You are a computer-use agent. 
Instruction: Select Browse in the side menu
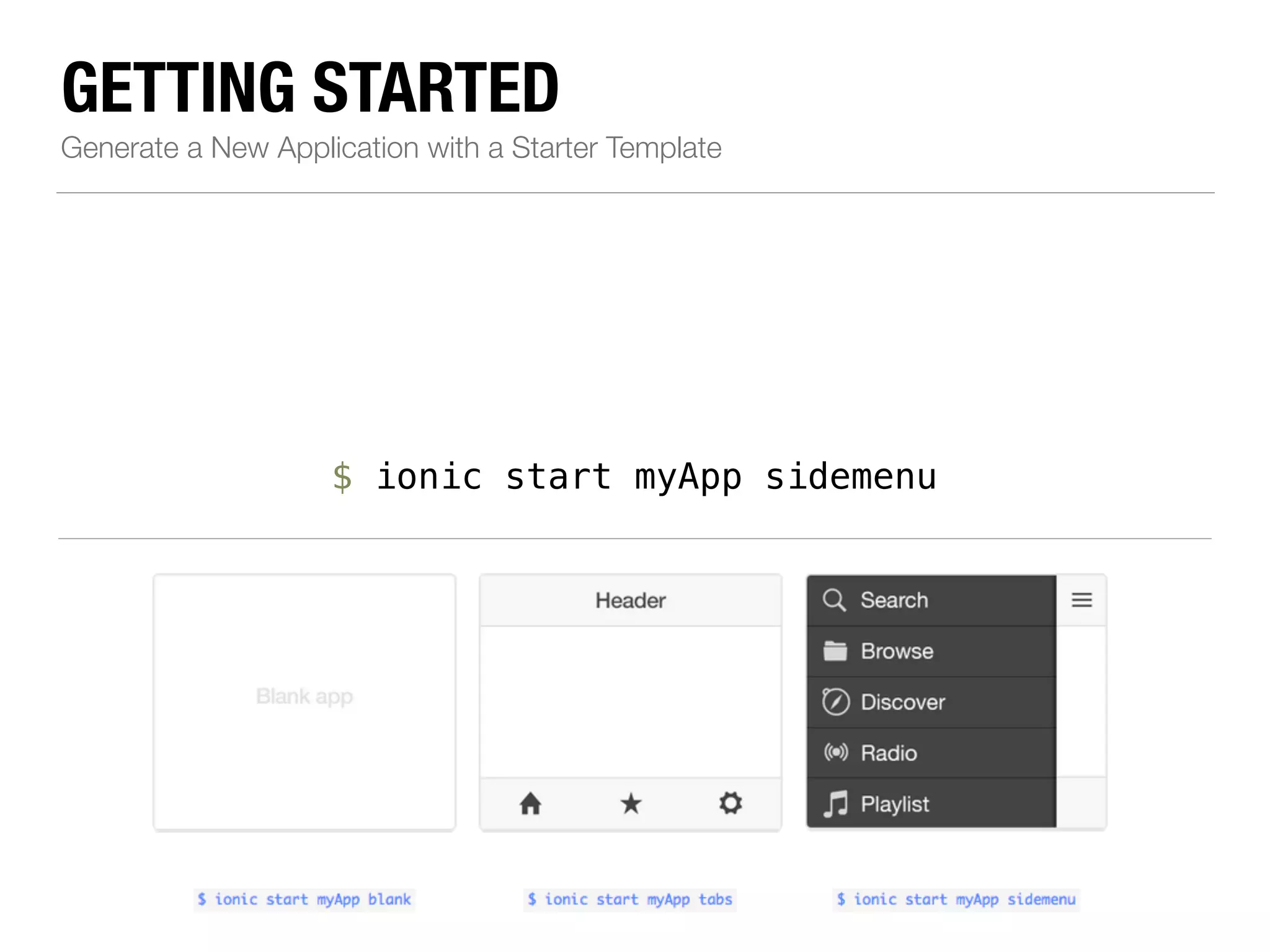[931, 651]
